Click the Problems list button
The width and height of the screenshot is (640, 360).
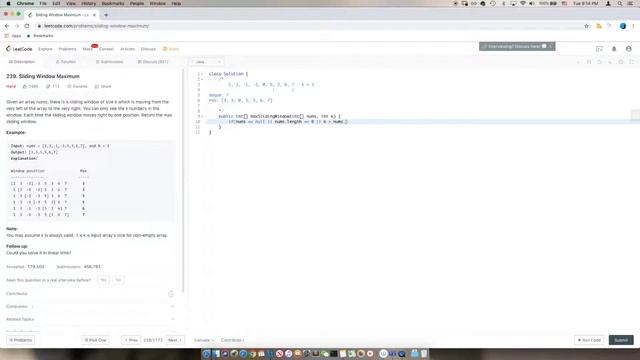[20, 340]
